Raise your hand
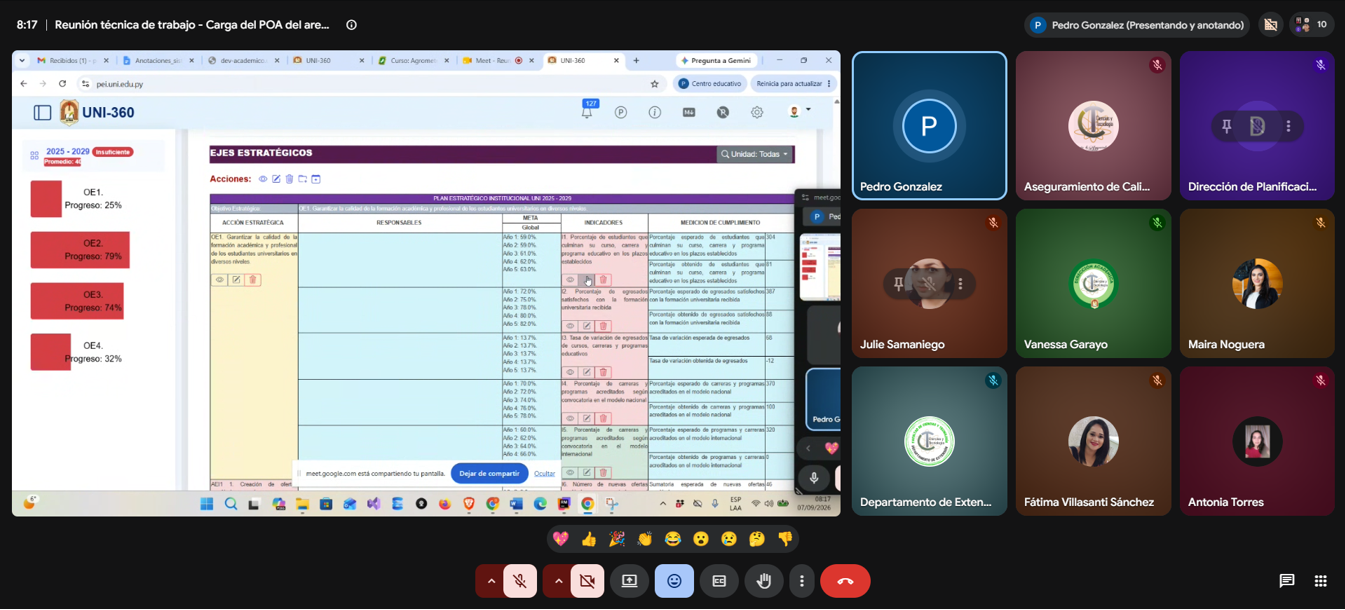The width and height of the screenshot is (1345, 610). [x=764, y=581]
